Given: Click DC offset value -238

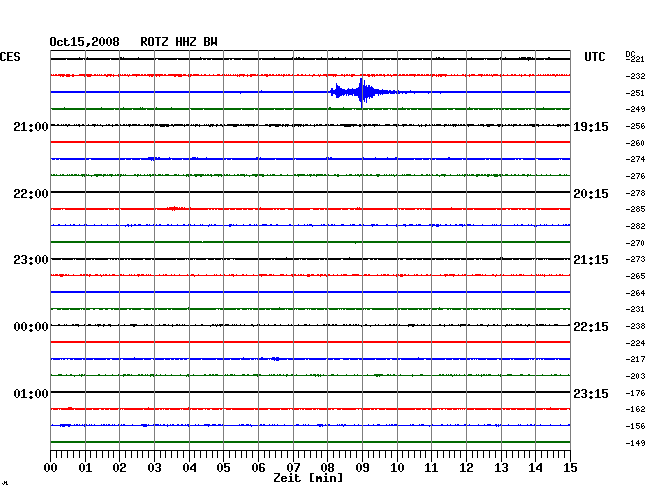Looking at the screenshot, I should [635, 326].
